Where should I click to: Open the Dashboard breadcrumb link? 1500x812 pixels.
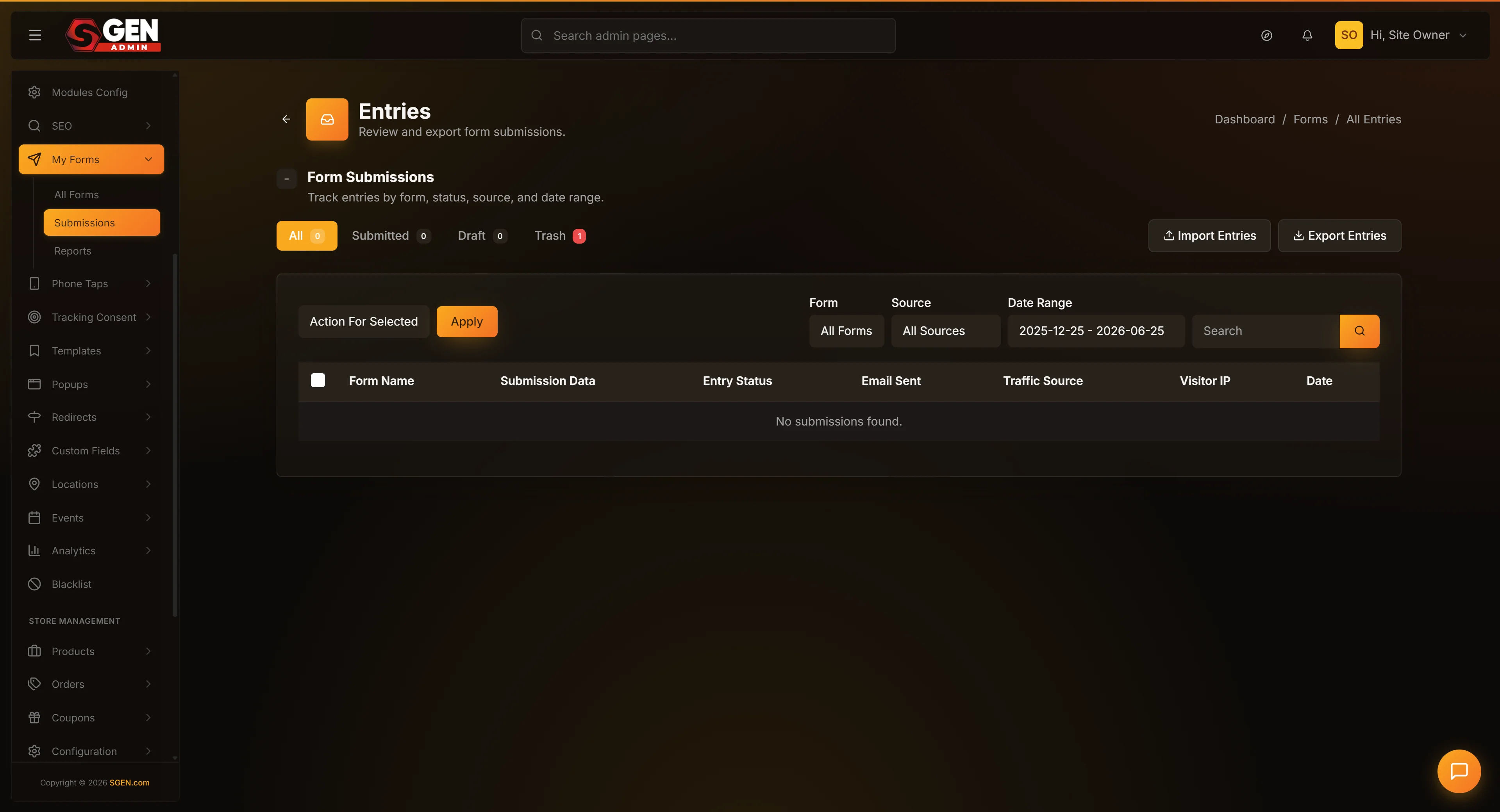tap(1245, 119)
